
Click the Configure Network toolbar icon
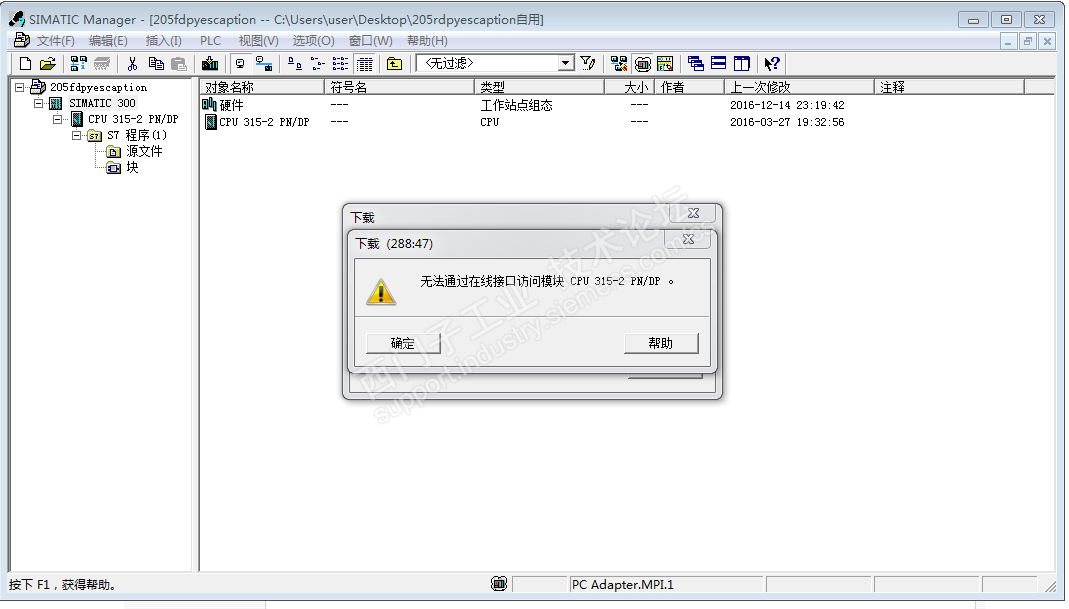click(619, 64)
